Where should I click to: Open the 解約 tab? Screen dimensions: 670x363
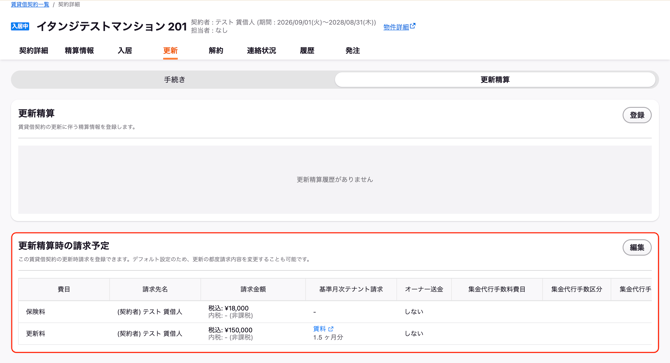click(x=216, y=50)
